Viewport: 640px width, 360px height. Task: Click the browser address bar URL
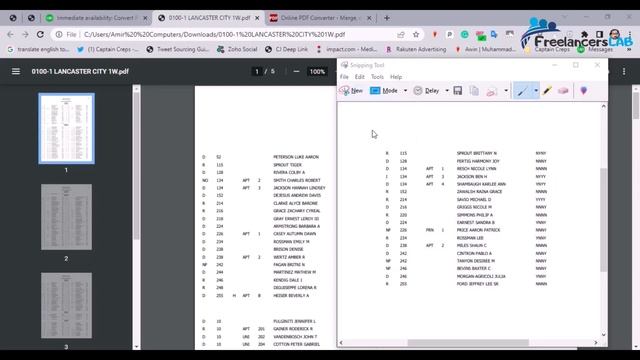point(214,35)
